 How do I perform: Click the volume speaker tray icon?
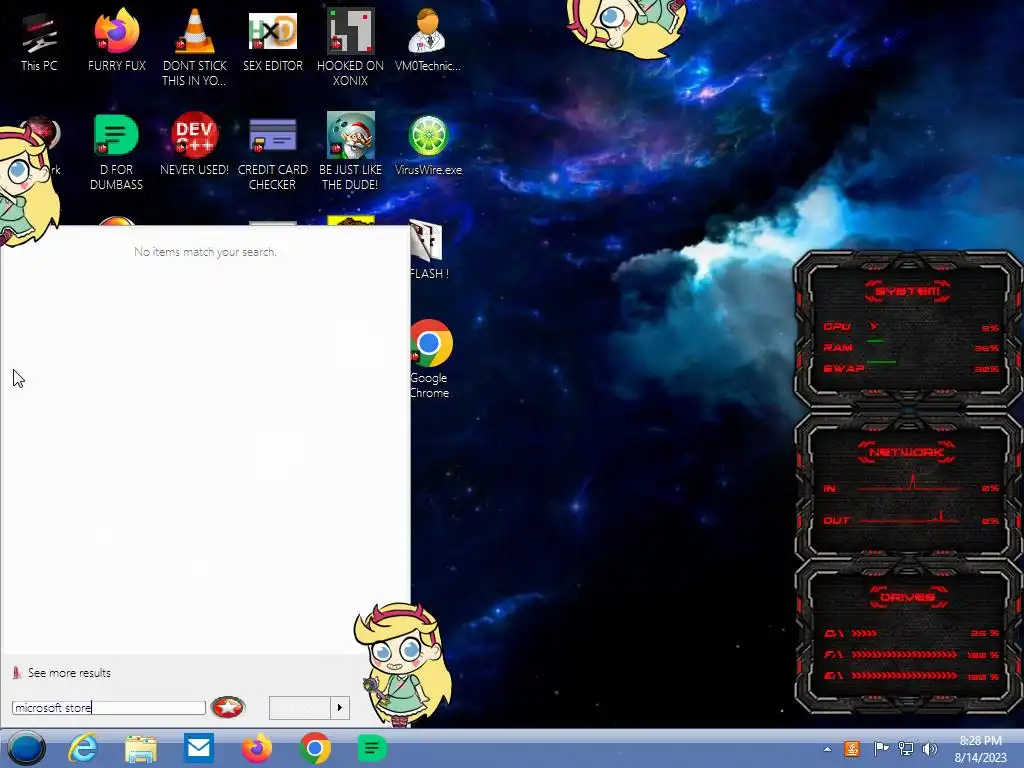point(930,748)
